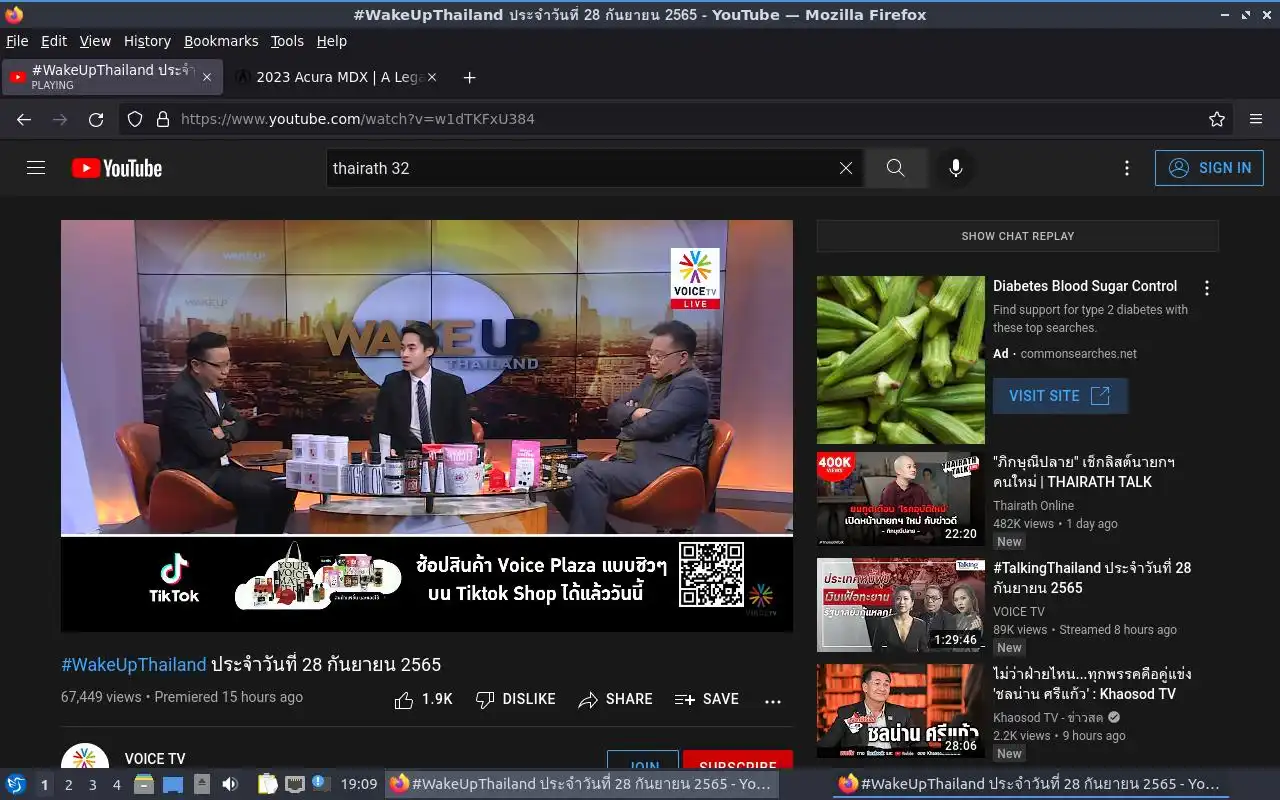Switch to workspace 4
The width and height of the screenshot is (1280, 800).
(x=116, y=785)
